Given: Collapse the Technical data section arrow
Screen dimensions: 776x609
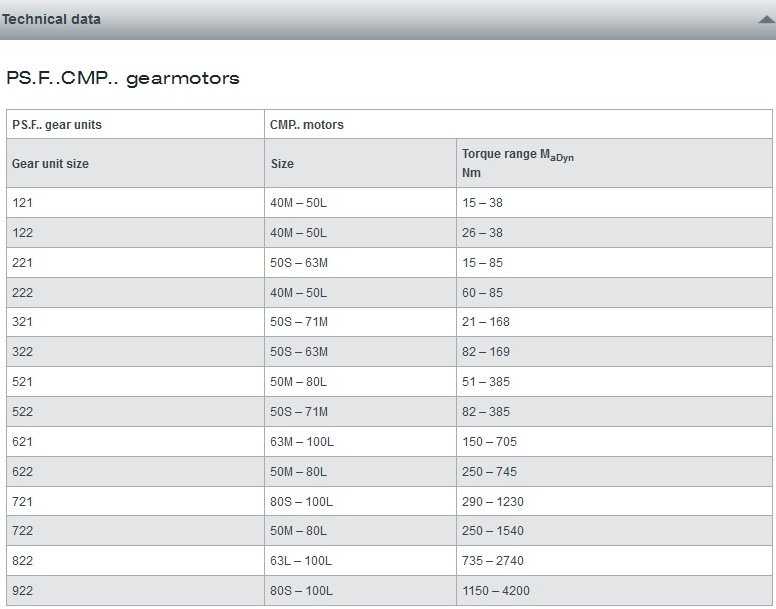Looking at the screenshot, I should pos(767,20).
